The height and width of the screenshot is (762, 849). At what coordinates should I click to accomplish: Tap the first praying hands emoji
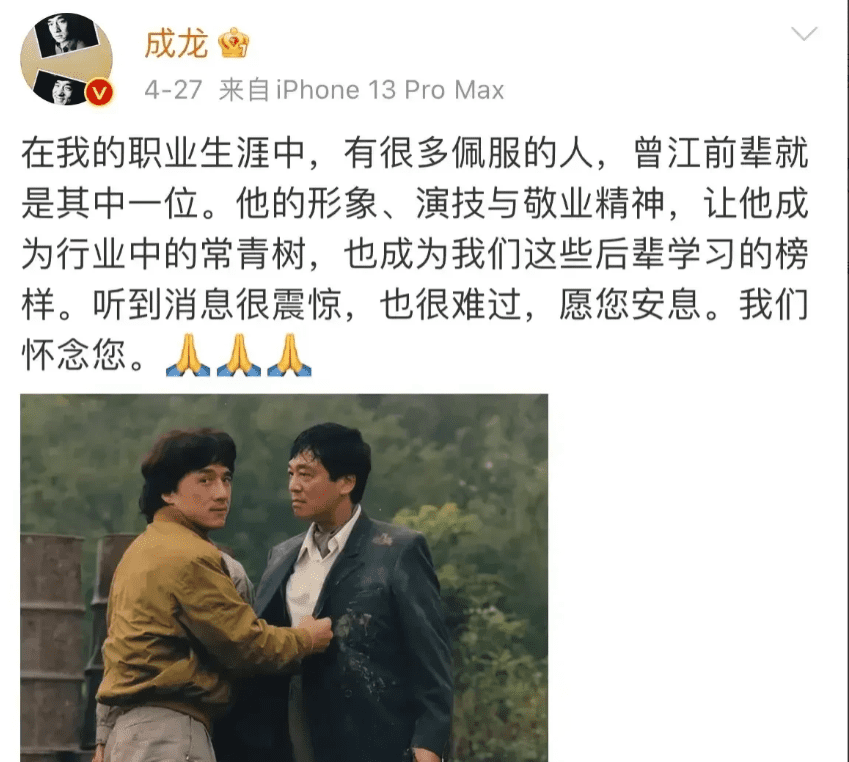coord(187,355)
